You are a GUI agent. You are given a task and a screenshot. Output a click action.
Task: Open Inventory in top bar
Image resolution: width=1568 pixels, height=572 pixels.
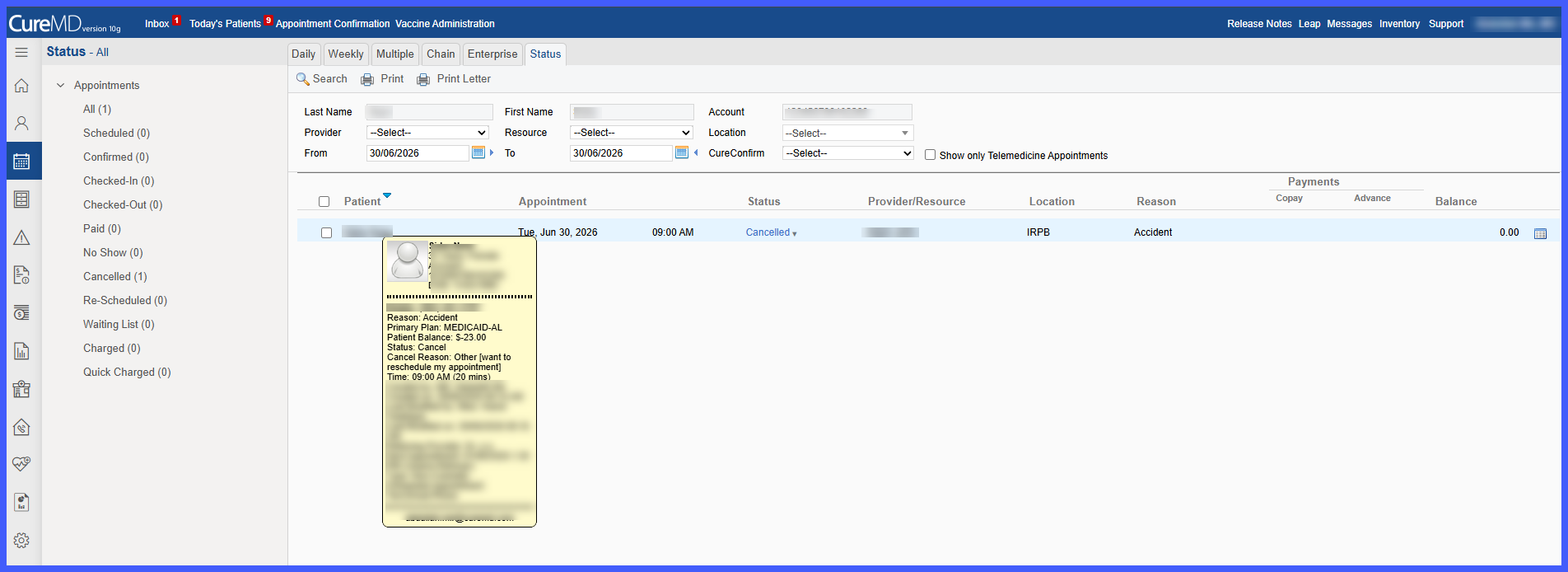[1399, 24]
